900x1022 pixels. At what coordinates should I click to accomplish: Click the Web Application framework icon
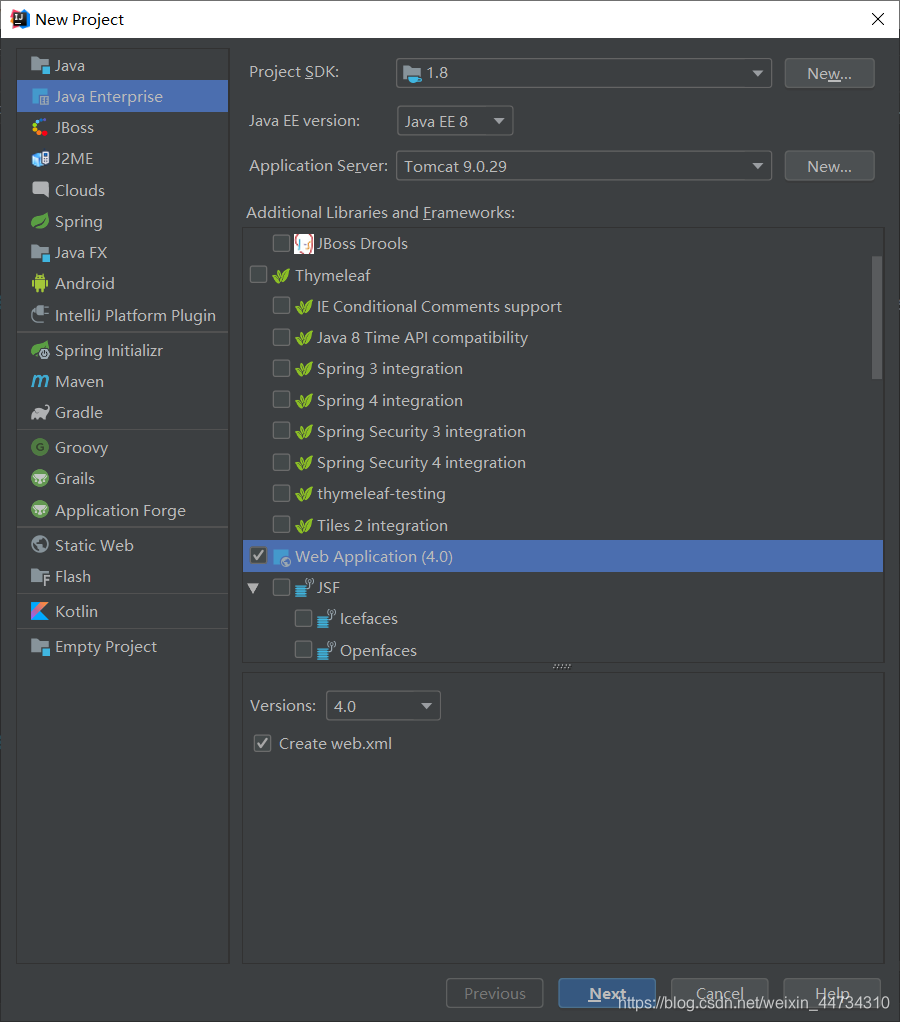pyautogui.click(x=282, y=557)
